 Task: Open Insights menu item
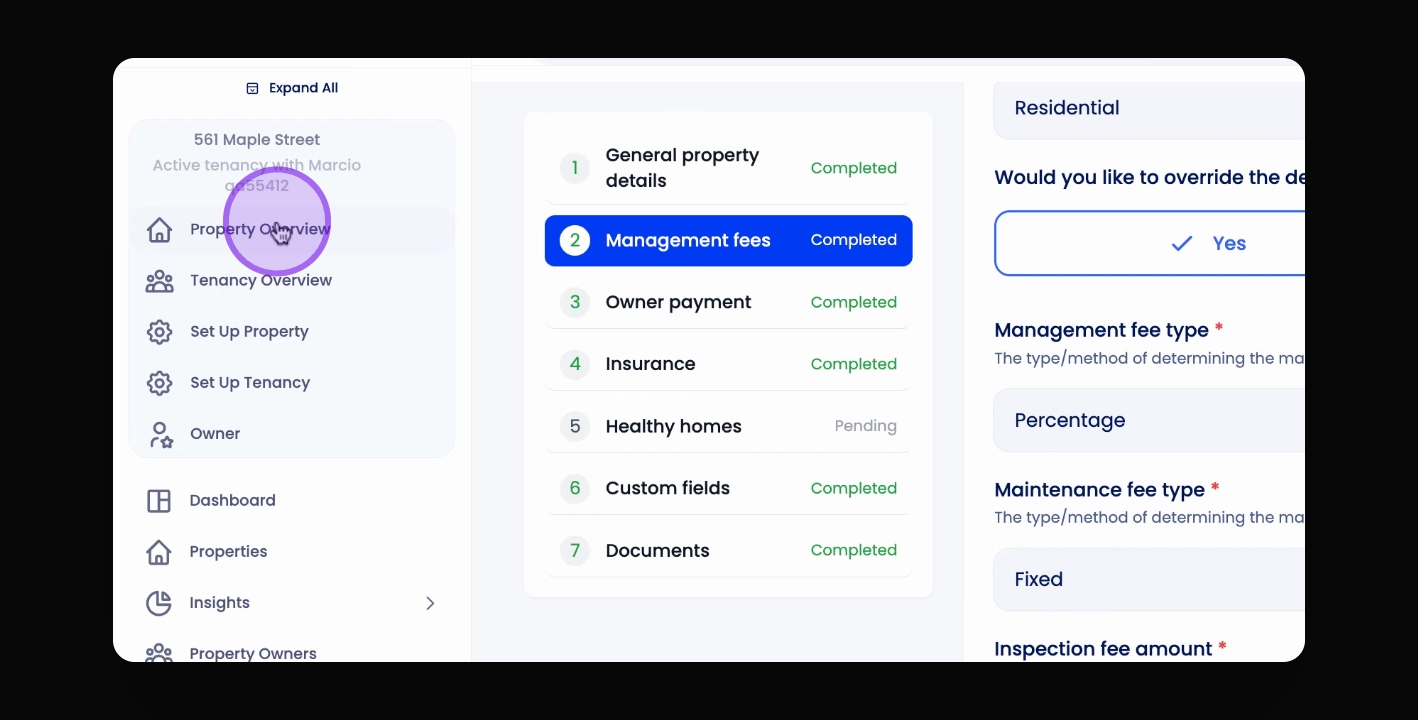click(x=291, y=602)
